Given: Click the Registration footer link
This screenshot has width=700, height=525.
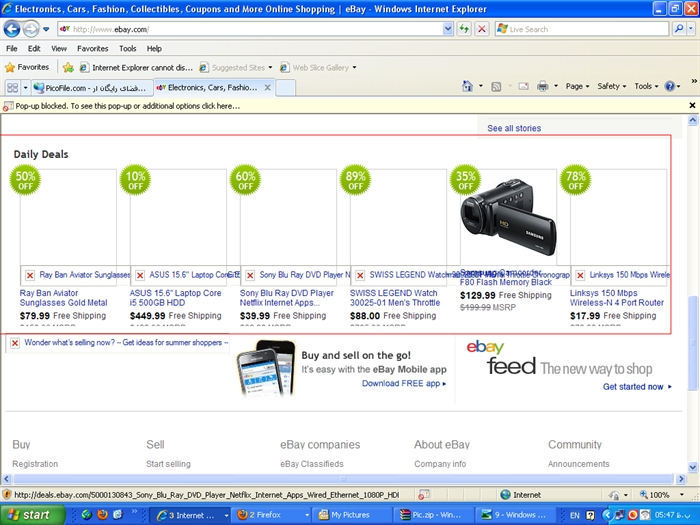Looking at the screenshot, I should point(35,464).
